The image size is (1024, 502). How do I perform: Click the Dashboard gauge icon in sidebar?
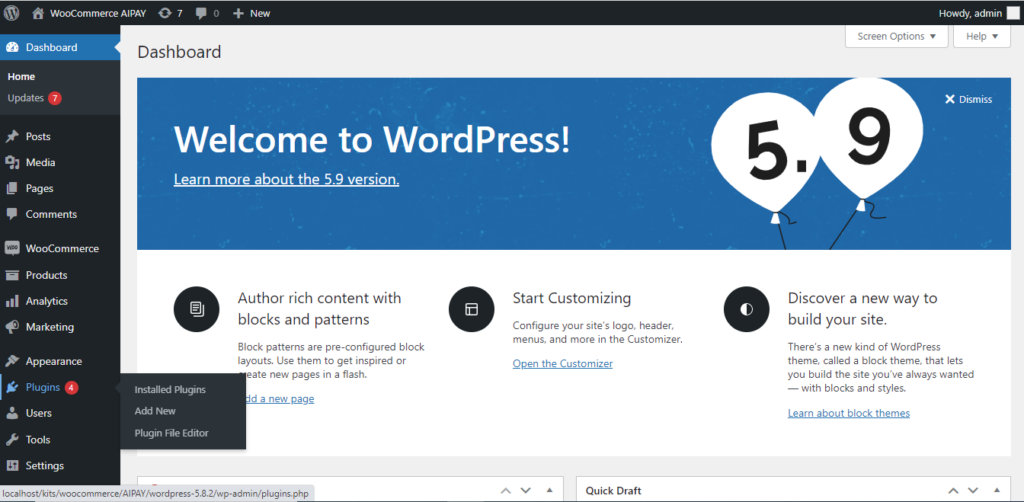12,47
